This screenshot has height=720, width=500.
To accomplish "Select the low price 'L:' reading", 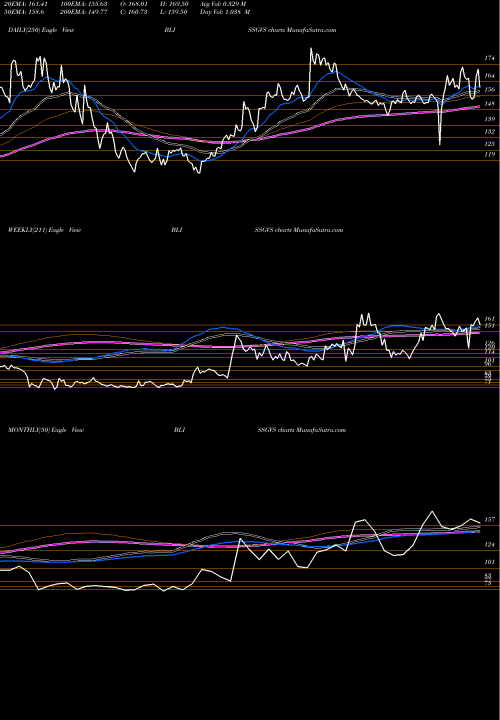I will click(175, 11).
